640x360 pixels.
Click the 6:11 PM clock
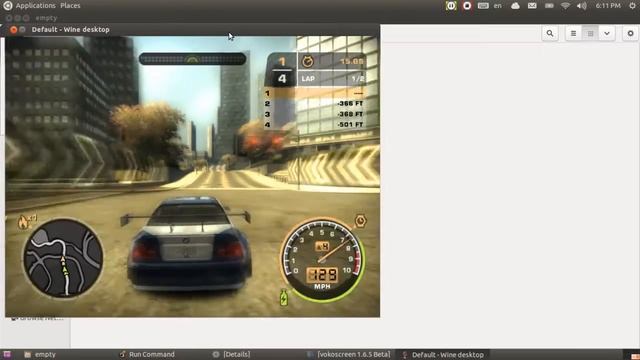pyautogui.click(x=608, y=6)
